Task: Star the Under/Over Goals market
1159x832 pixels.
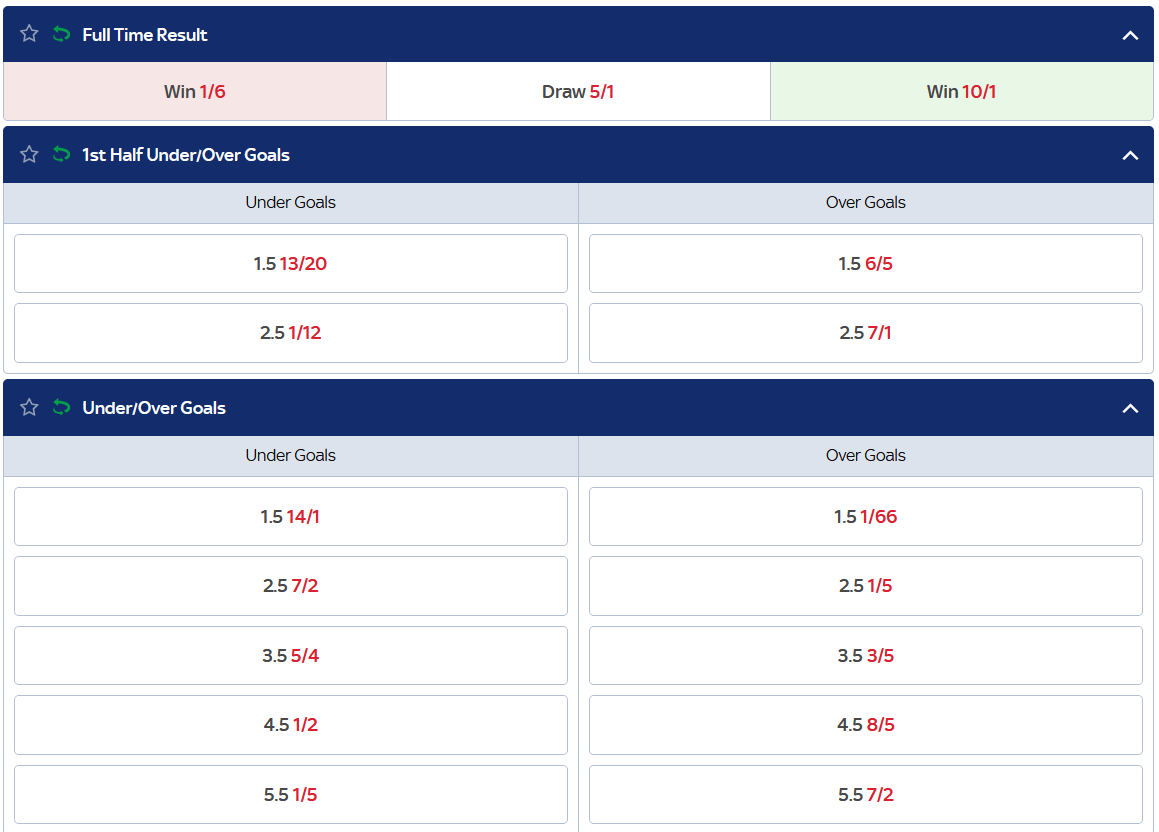Action: coord(28,408)
